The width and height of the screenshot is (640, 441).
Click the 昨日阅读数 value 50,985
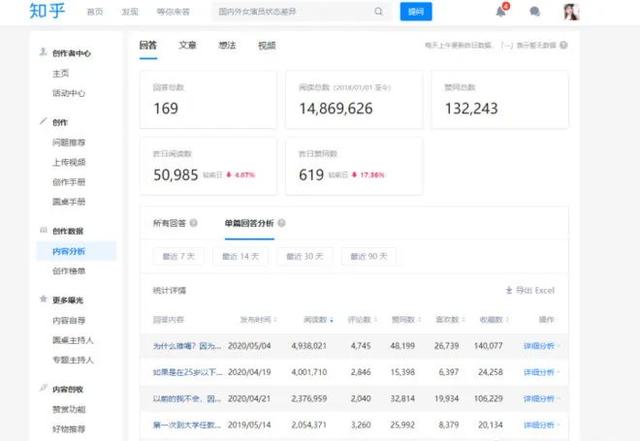pyautogui.click(x=176, y=175)
